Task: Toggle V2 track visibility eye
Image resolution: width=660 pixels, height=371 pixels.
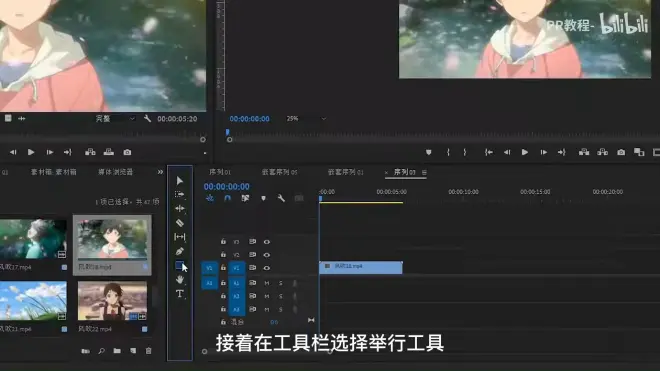Action: coord(266,255)
